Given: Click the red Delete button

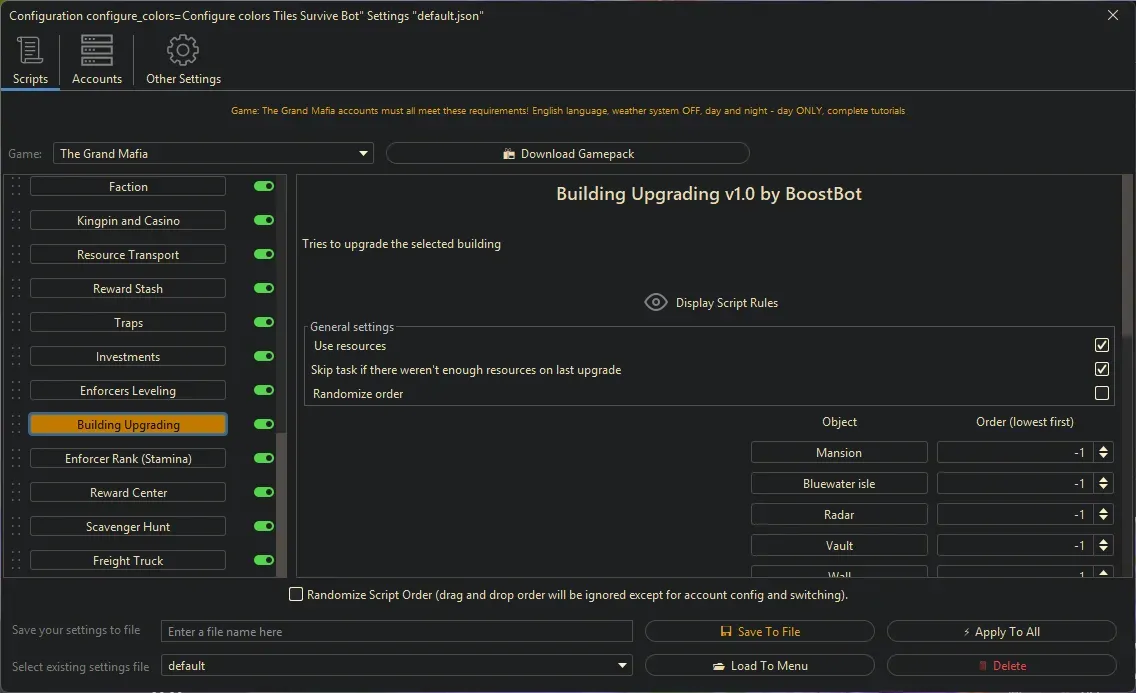Looking at the screenshot, I should coord(1001,665).
